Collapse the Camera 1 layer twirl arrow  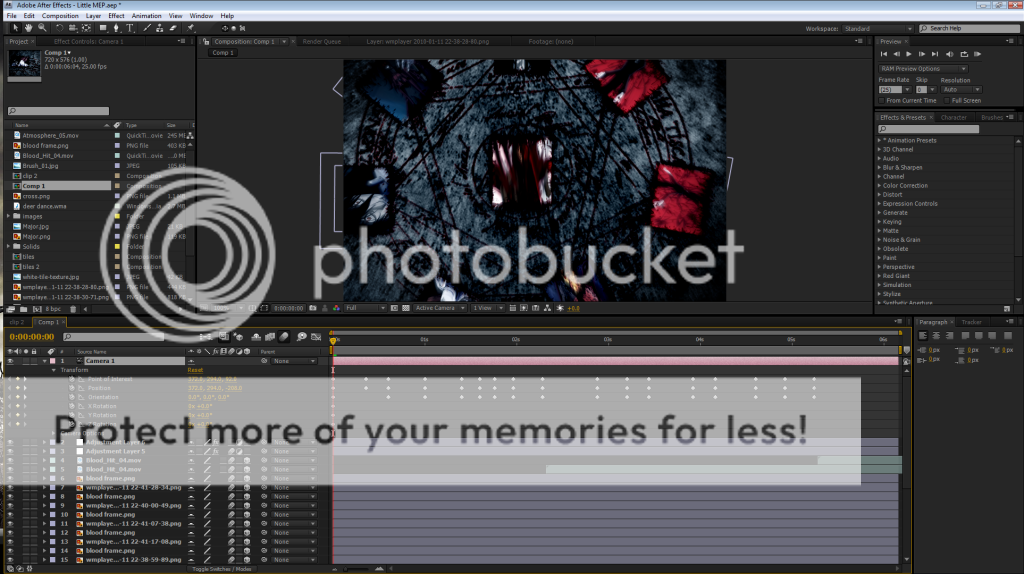coord(45,361)
